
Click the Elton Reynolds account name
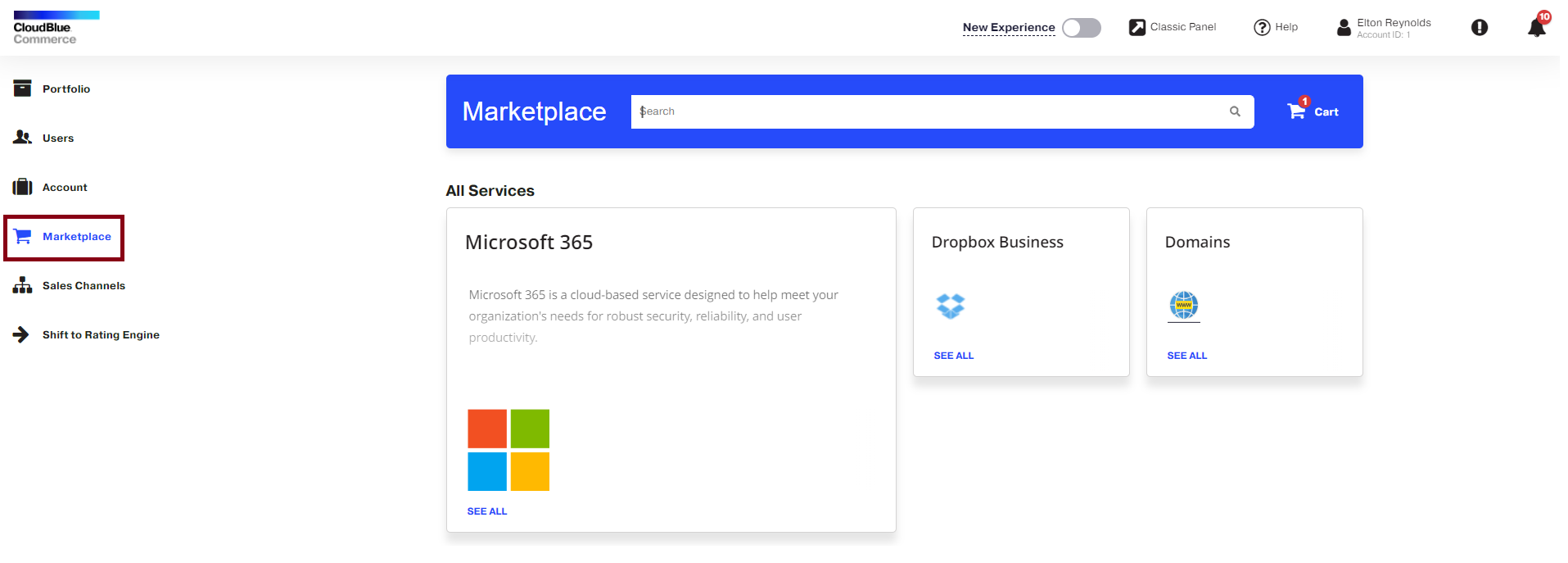[x=1394, y=23]
